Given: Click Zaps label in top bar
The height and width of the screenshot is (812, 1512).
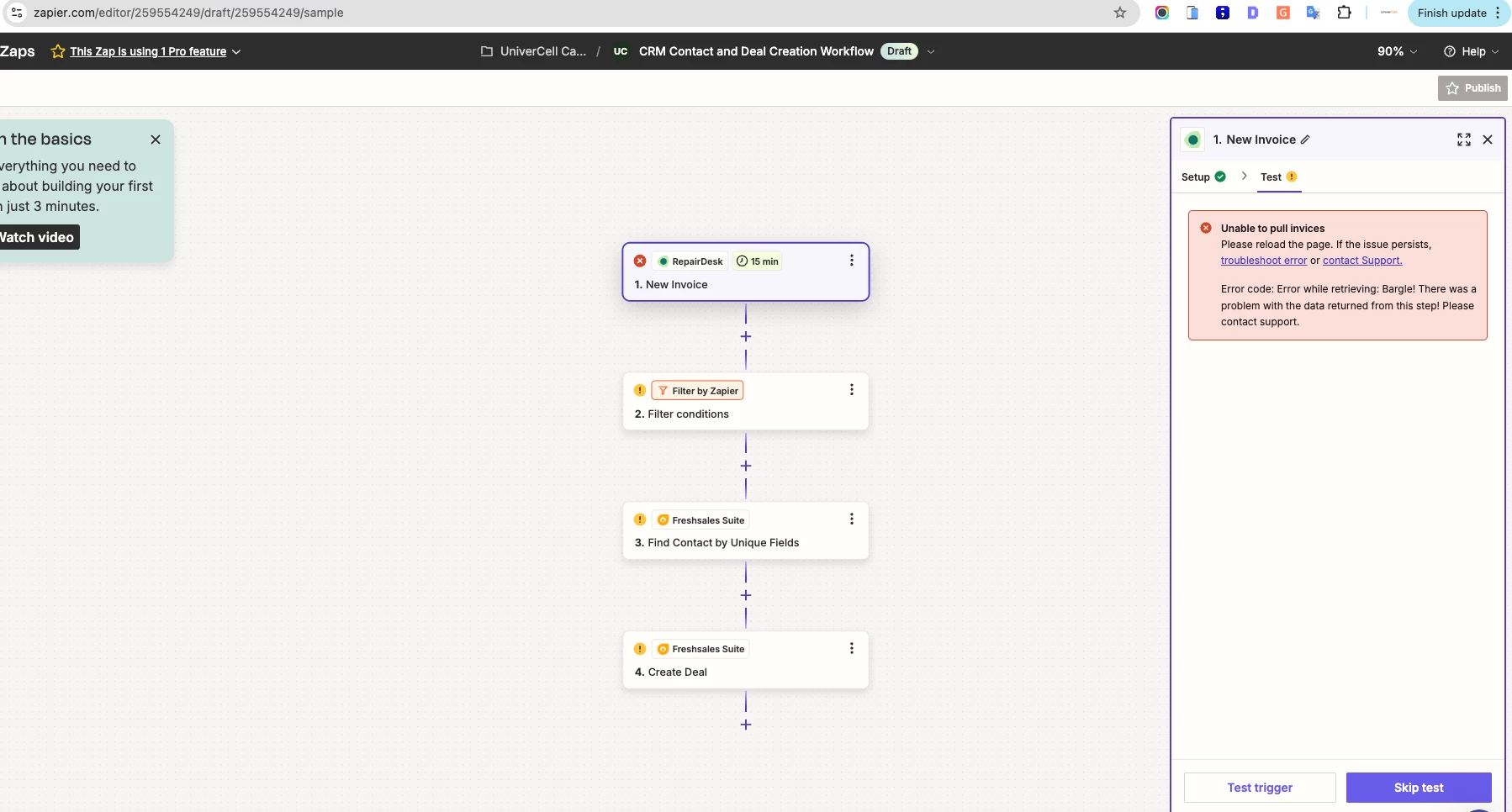Looking at the screenshot, I should 18,51.
